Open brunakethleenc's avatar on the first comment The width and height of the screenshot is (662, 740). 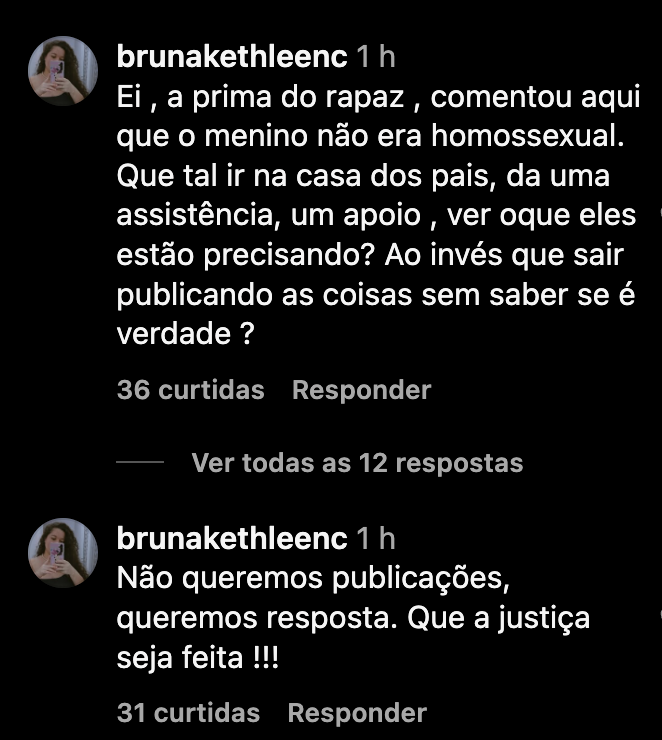(63, 71)
